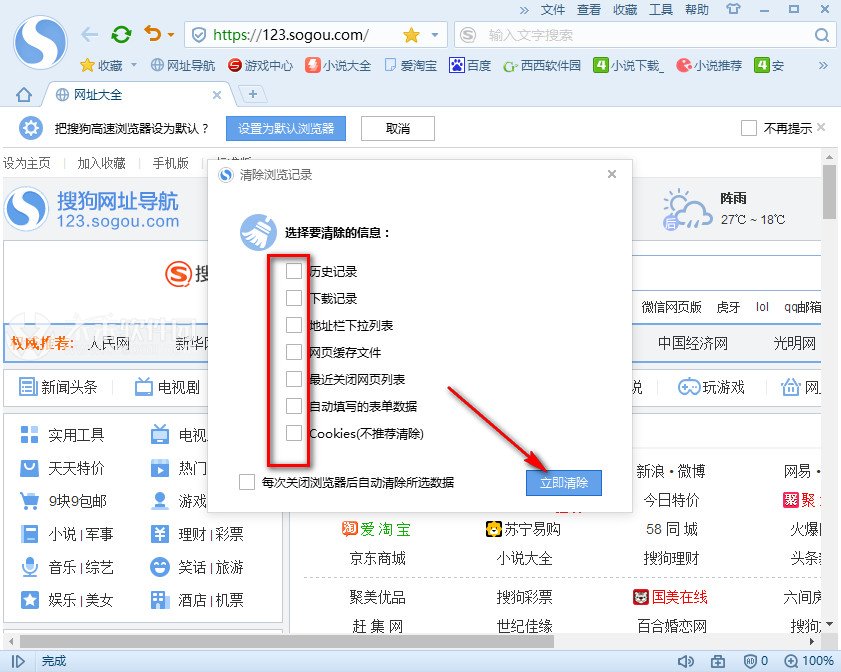
Task: Open 天天特价 shopping bag icon
Action: coord(31,467)
